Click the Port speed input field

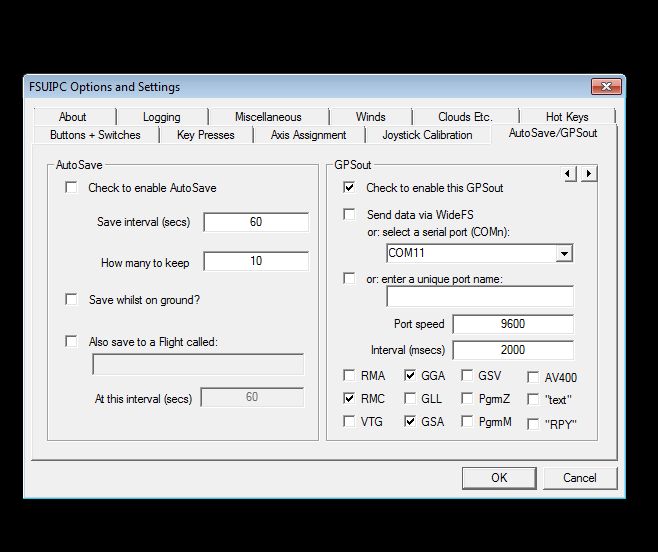pyautogui.click(x=513, y=324)
